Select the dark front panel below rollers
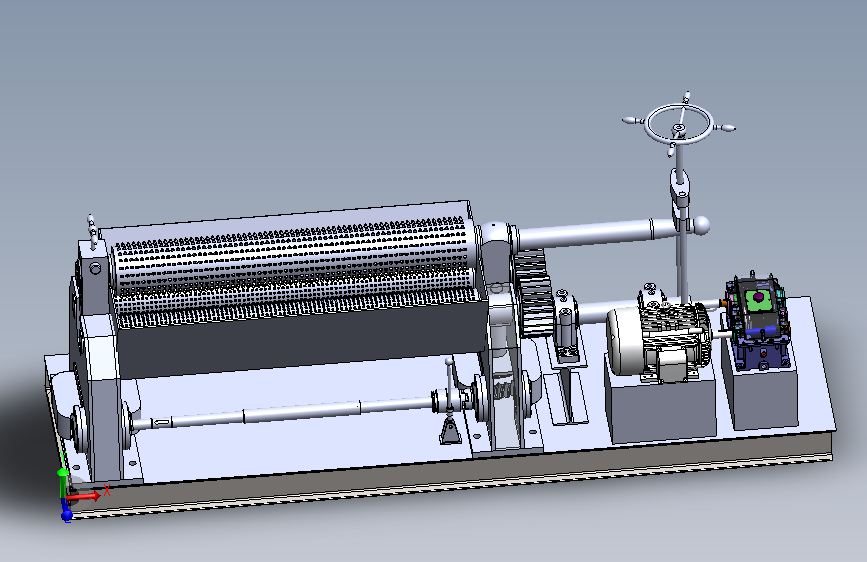 point(301,339)
